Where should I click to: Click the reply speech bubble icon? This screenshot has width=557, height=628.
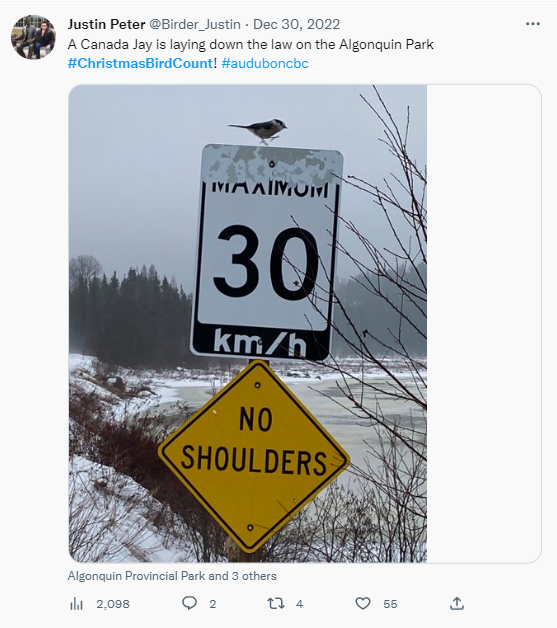[189, 603]
